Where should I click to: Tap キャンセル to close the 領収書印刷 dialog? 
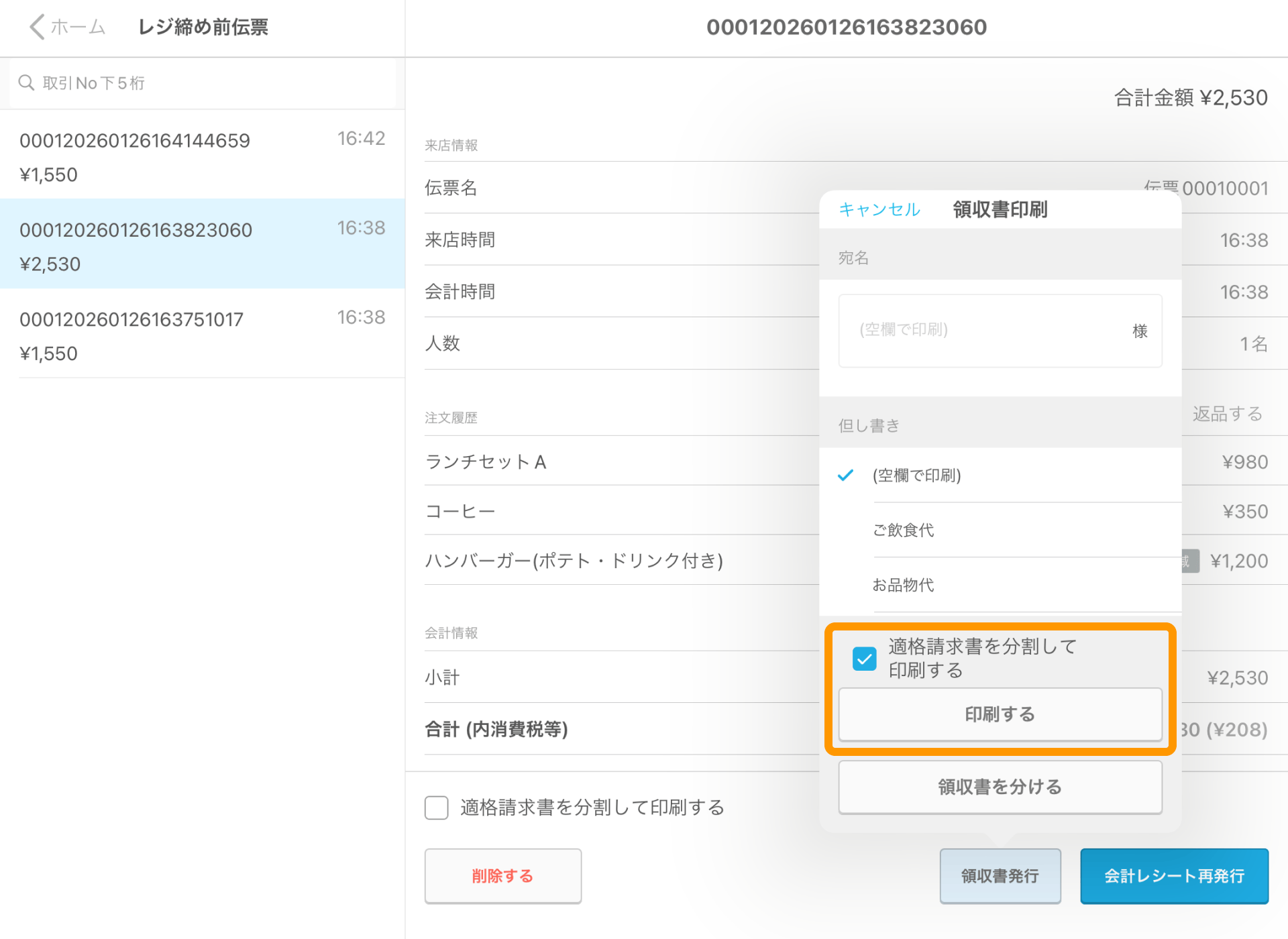879,209
